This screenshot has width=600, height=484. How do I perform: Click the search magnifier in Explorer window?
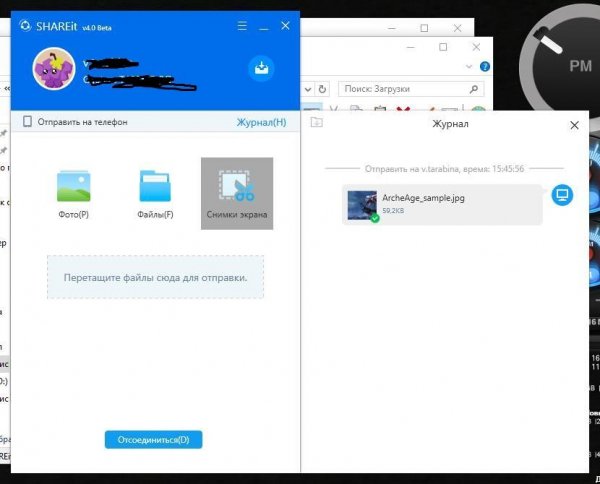coord(473,89)
